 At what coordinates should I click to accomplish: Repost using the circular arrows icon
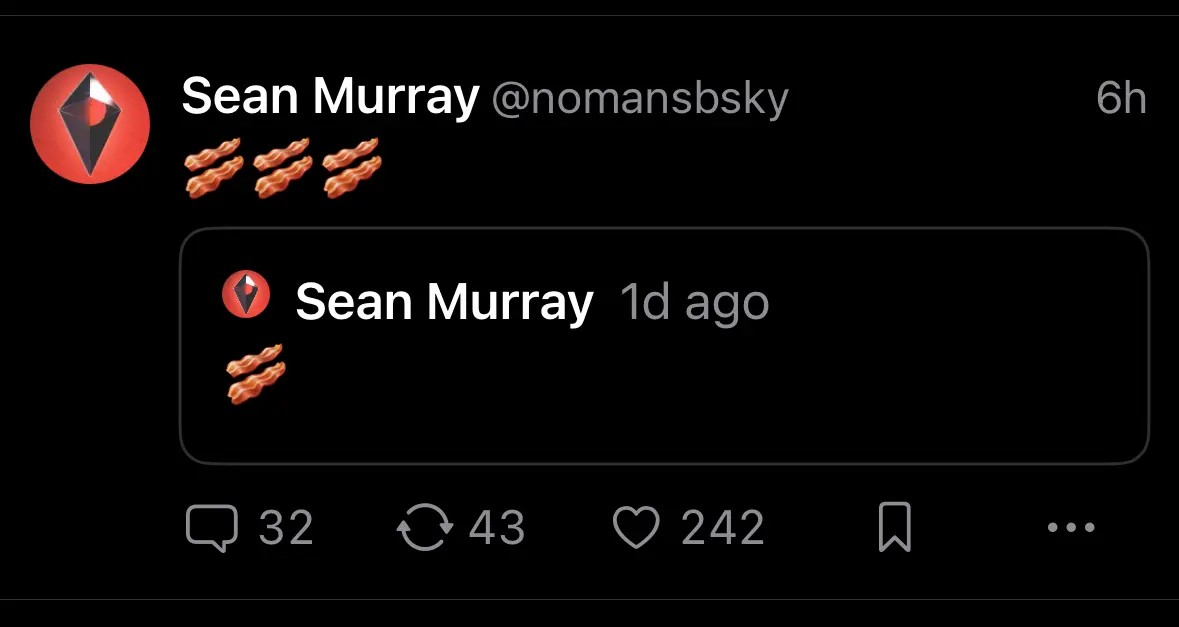pos(426,528)
